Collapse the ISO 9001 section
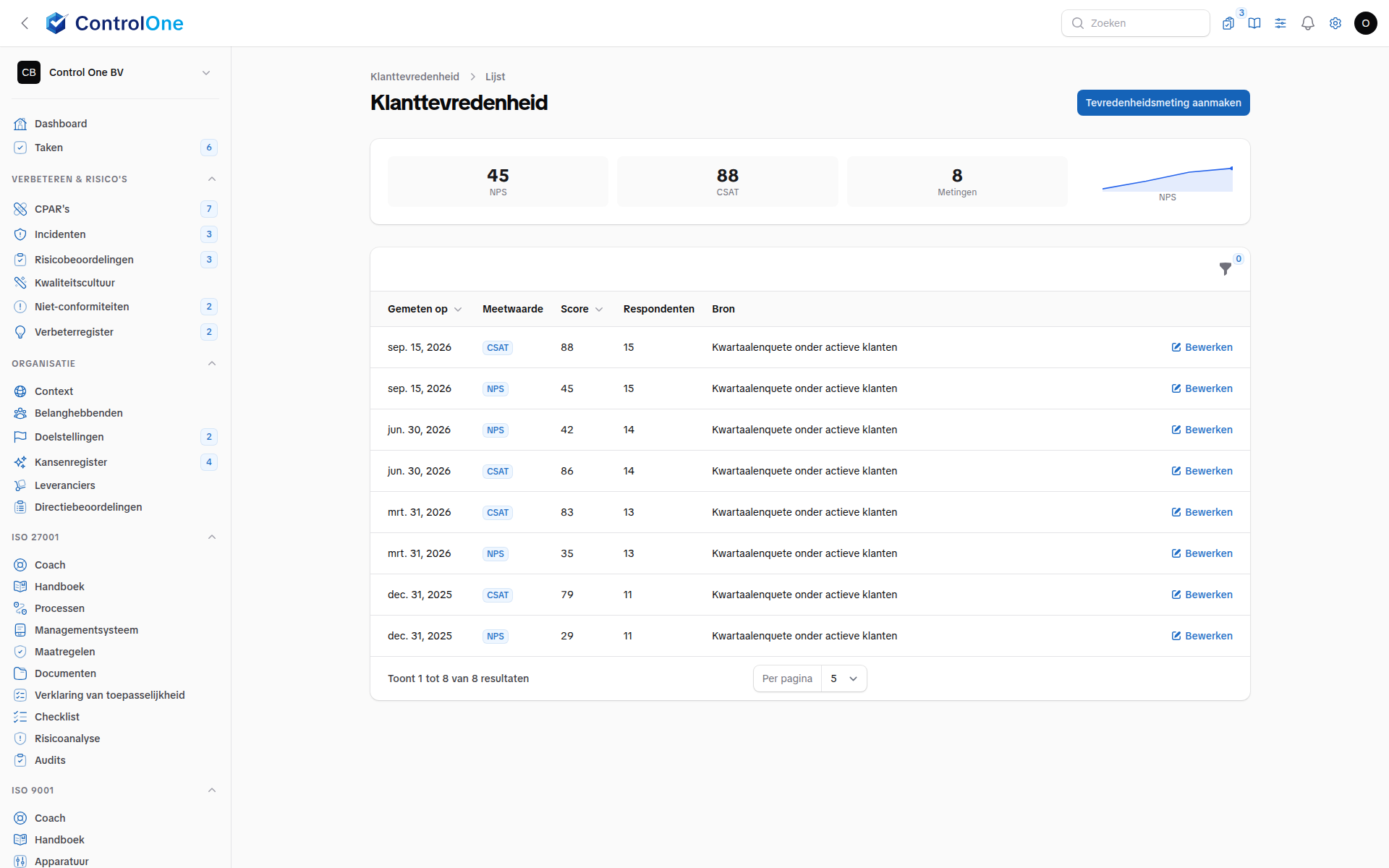This screenshot has height=868, width=1389. [x=212, y=791]
